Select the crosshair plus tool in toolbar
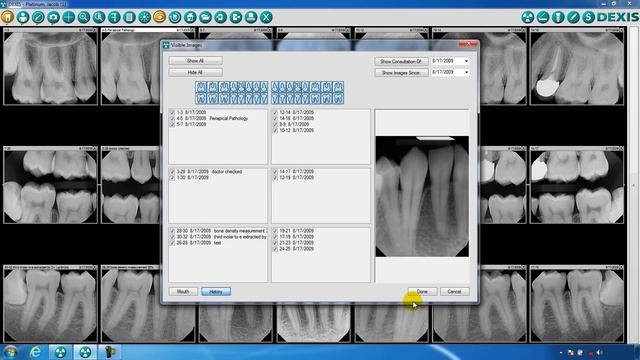The width and height of the screenshot is (640, 360). coord(68,17)
